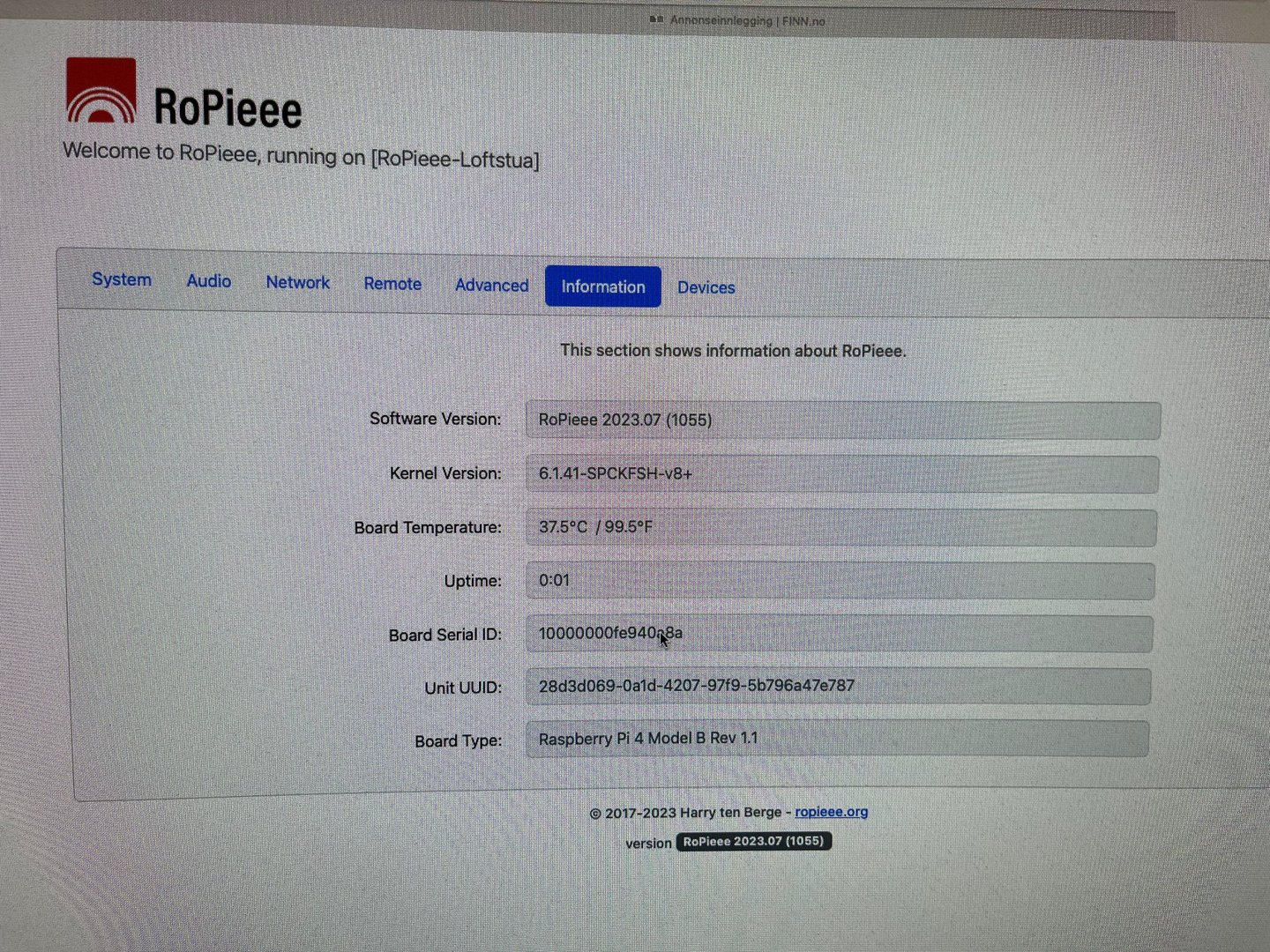Go to the Network tab

[298, 282]
